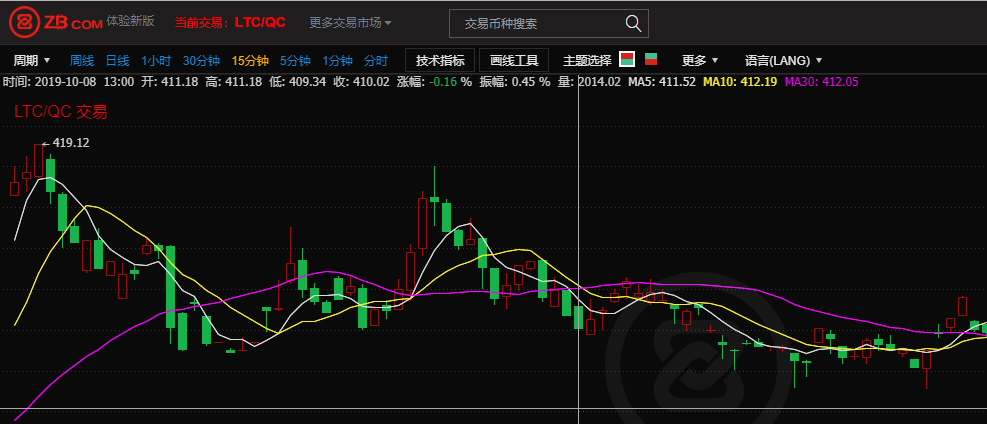Click the 体验新版 link
Screen dimensions: 987x424
click(132, 20)
